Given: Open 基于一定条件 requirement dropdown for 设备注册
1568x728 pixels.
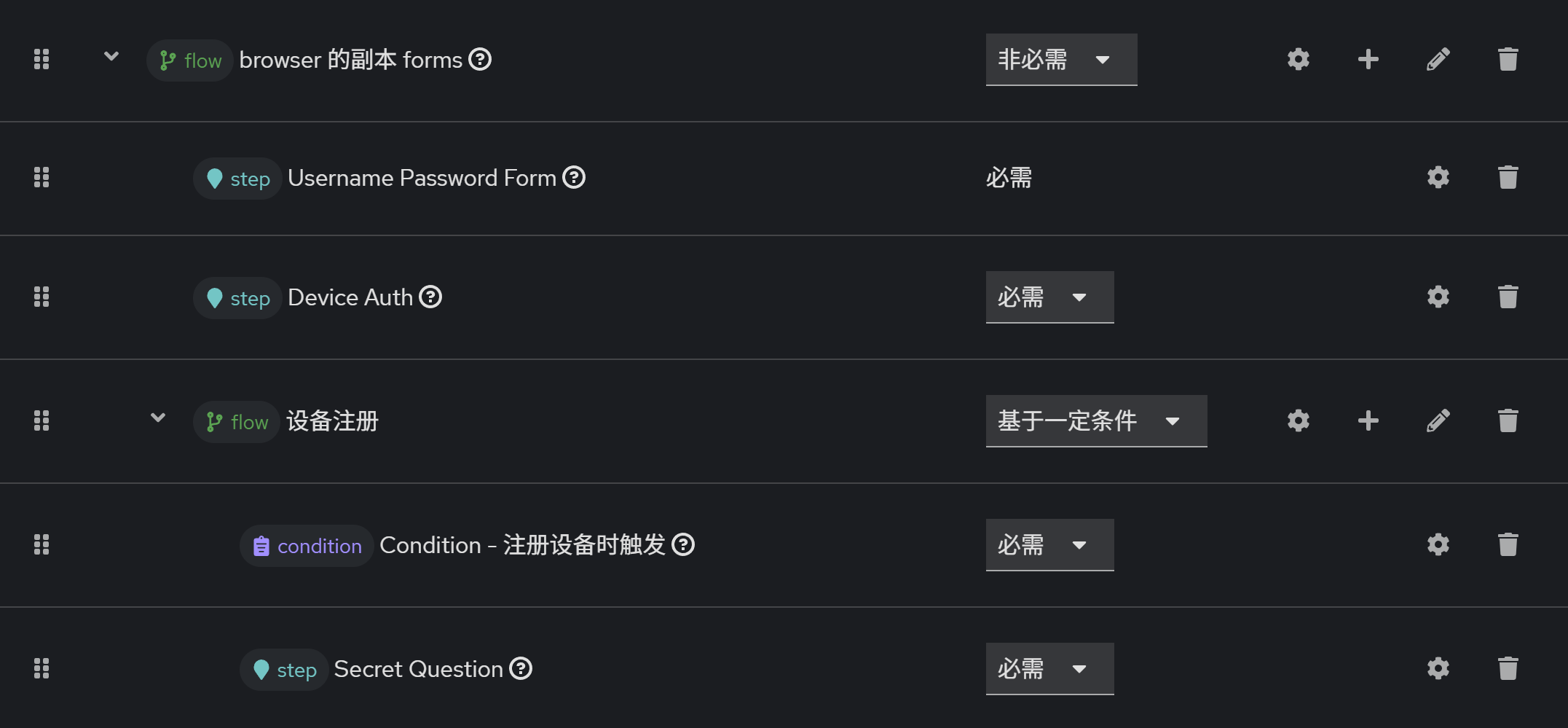Looking at the screenshot, I should [1095, 420].
